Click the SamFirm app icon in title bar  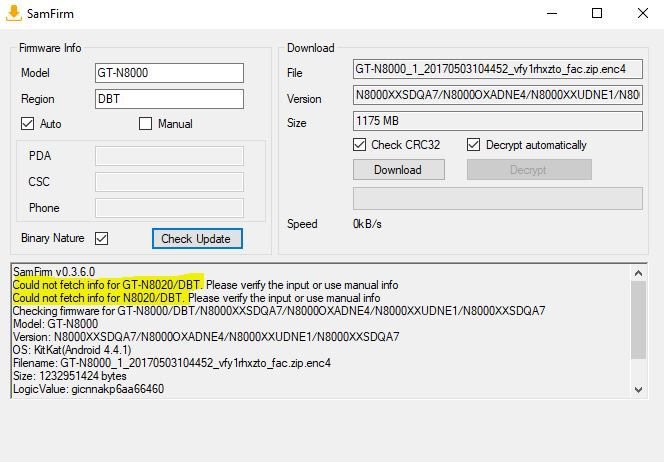[x=13, y=13]
